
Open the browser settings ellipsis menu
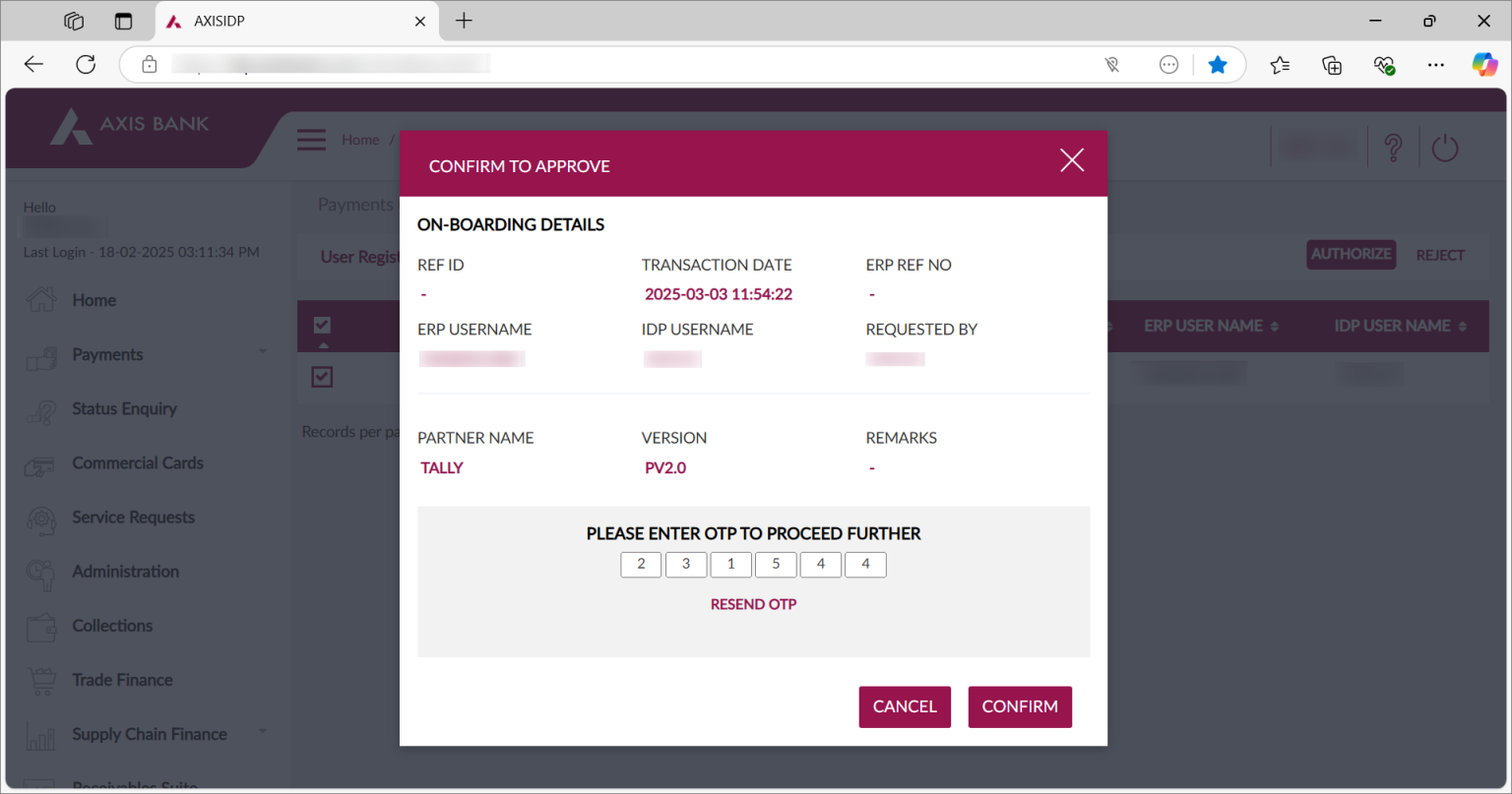click(x=1436, y=64)
